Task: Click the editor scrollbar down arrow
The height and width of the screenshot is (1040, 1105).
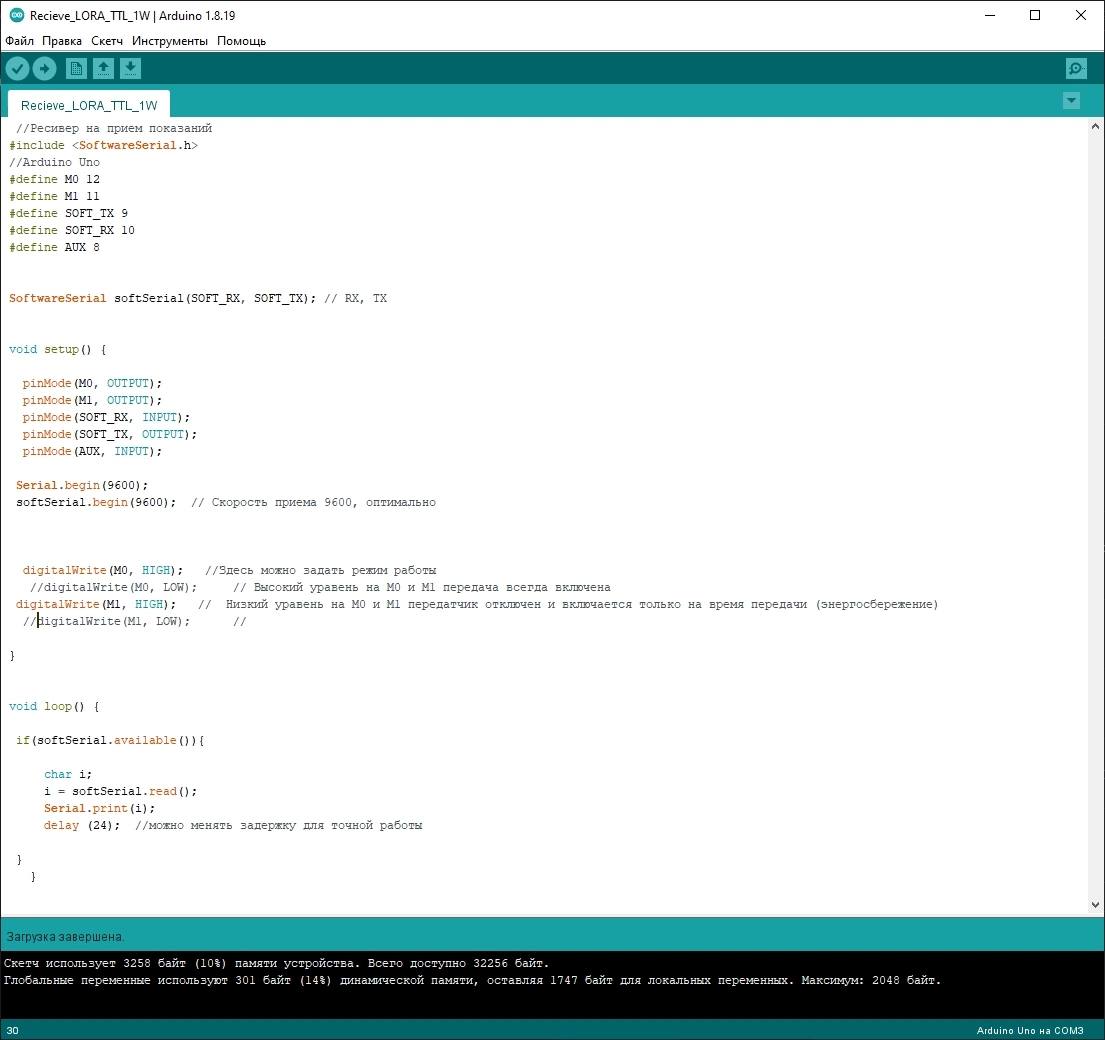Action: pyautogui.click(x=1095, y=905)
